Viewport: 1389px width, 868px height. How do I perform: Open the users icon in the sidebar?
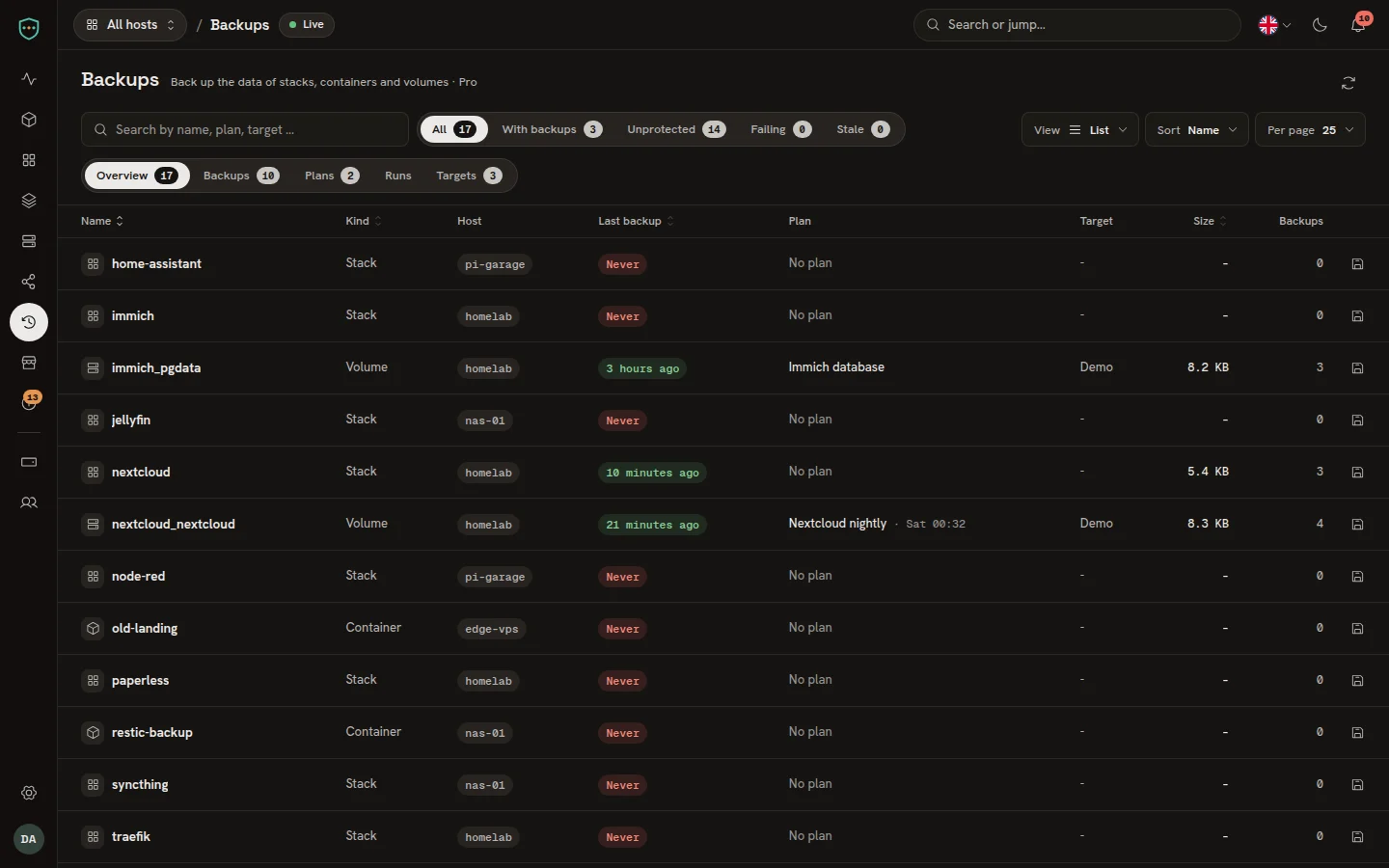point(29,502)
